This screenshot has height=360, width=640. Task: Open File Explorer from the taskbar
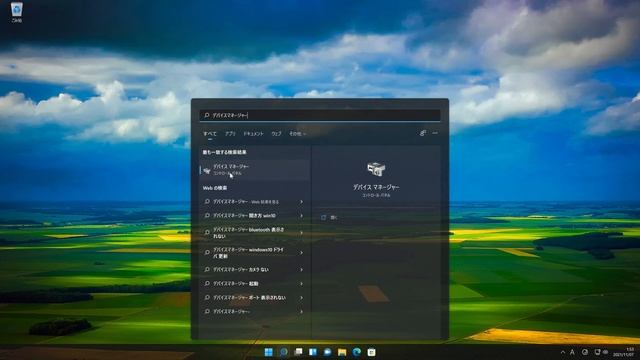342,352
